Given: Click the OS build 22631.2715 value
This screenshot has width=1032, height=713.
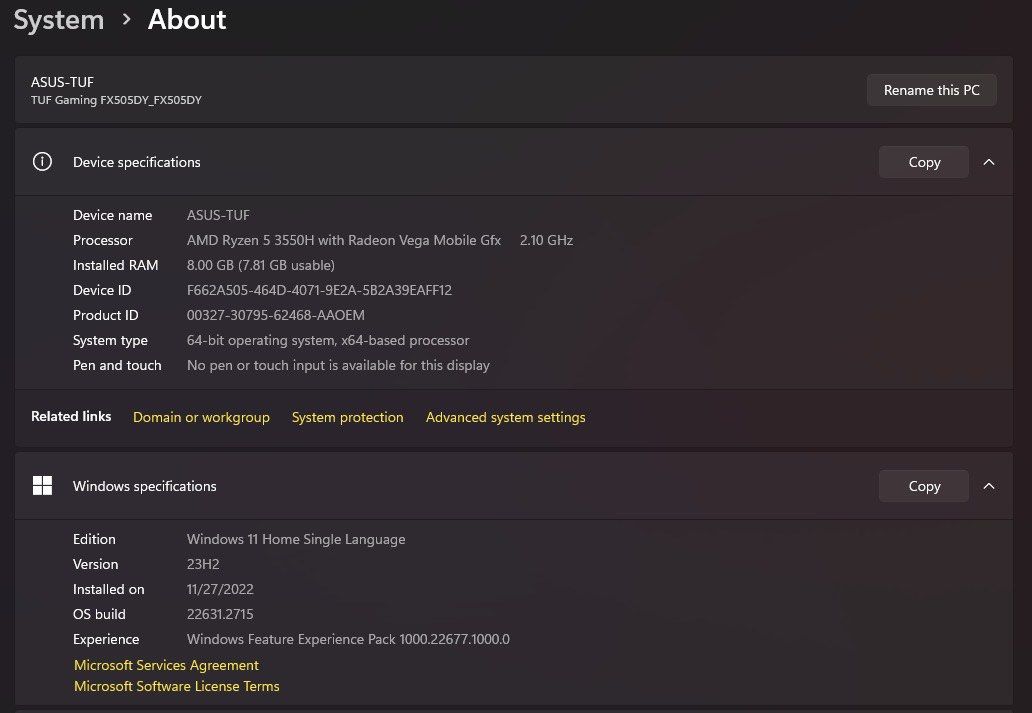Looking at the screenshot, I should click(x=220, y=614).
